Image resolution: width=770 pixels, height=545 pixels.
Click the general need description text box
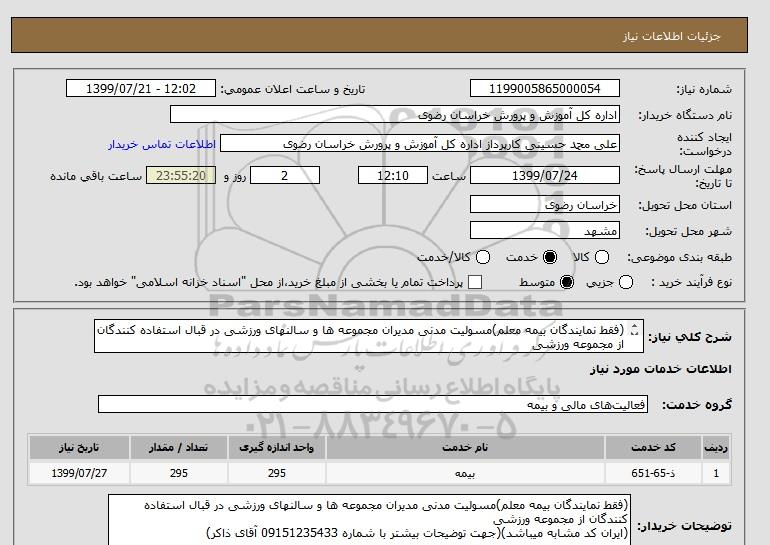tap(369, 337)
